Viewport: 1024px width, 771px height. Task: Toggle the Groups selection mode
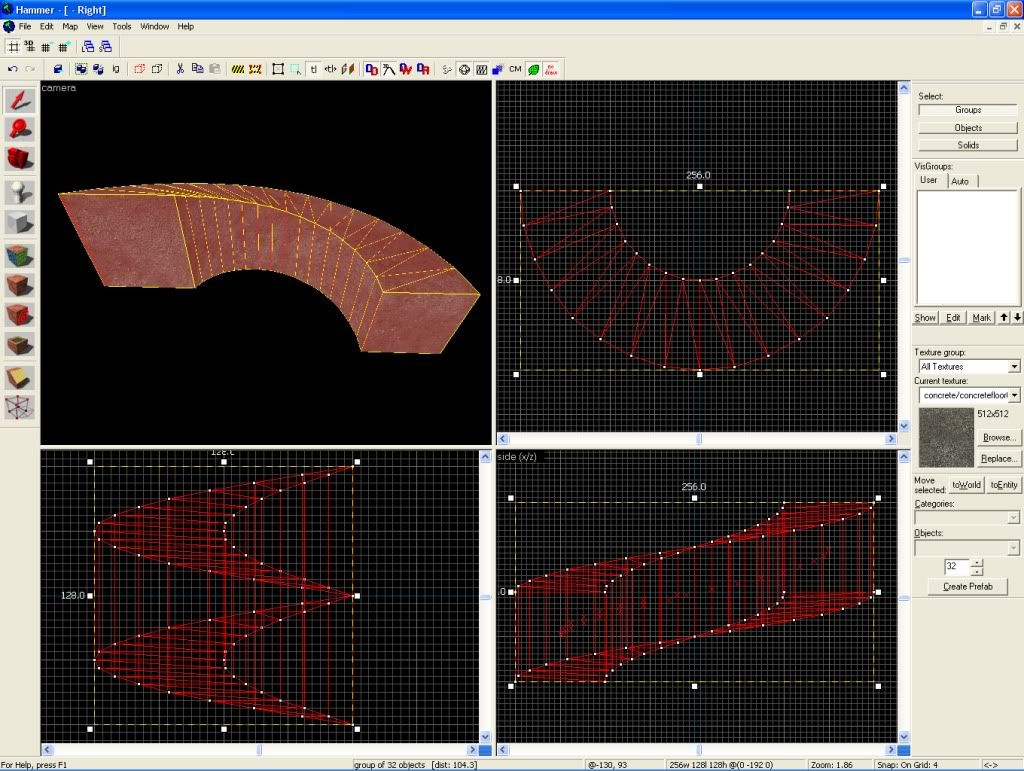(967, 110)
